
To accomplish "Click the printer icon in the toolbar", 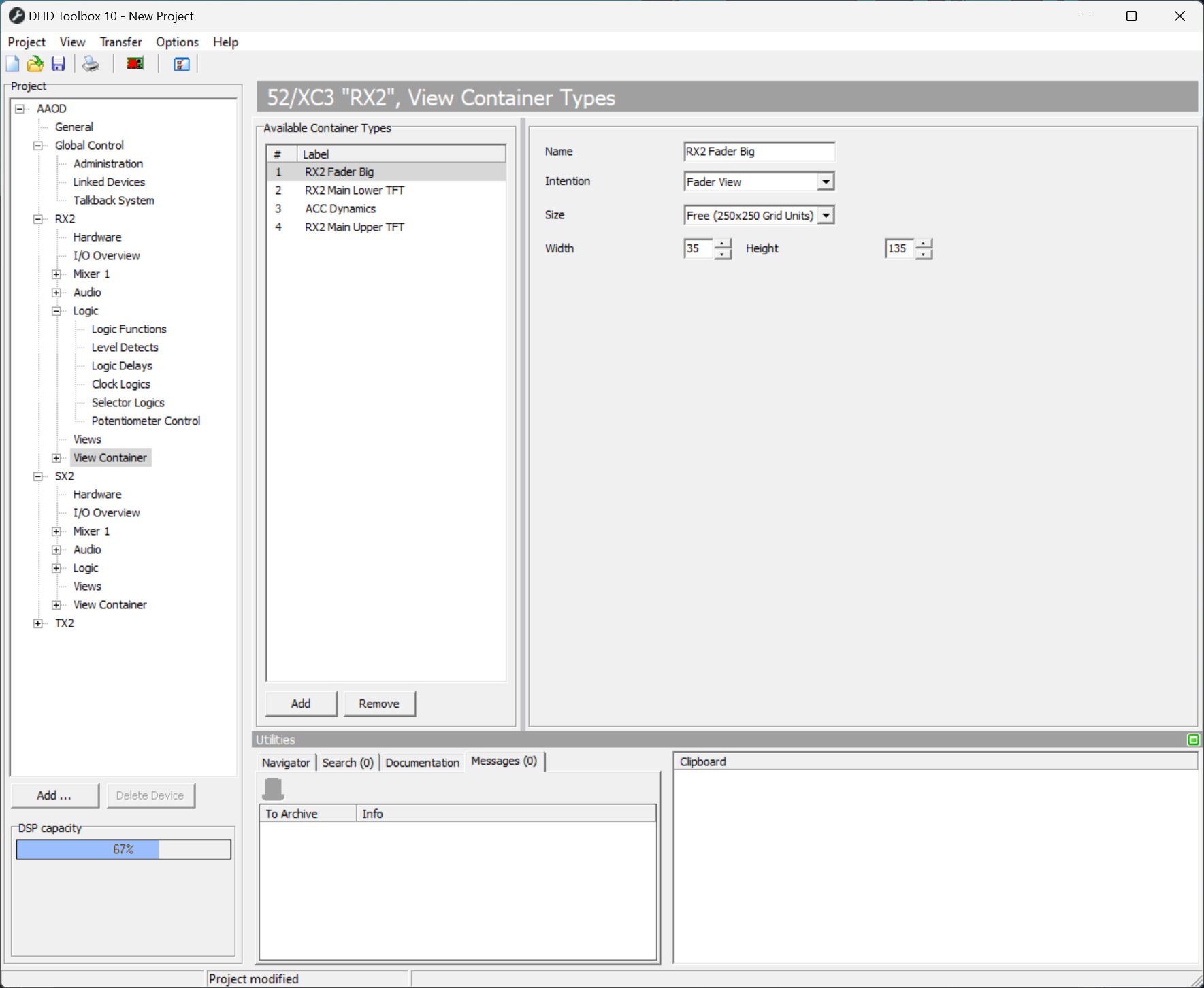I will (x=91, y=63).
